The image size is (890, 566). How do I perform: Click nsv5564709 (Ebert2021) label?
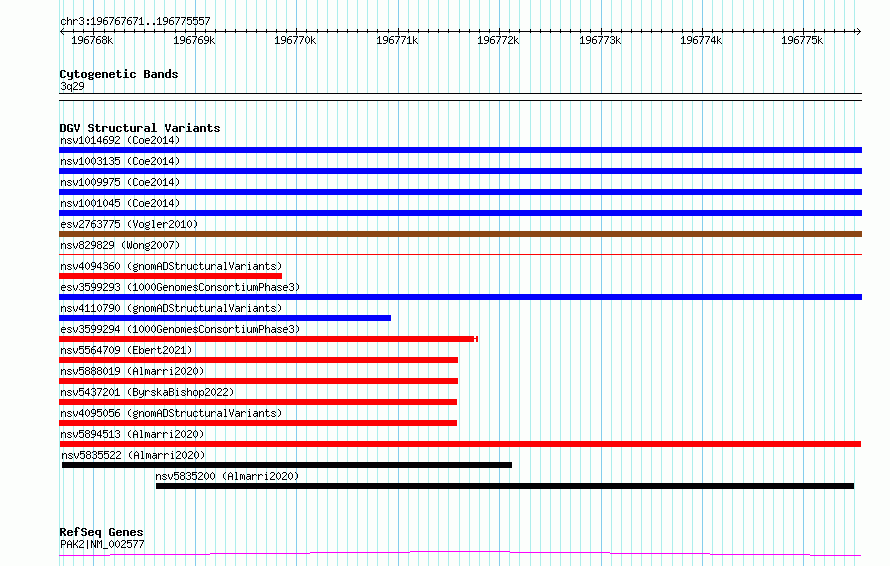(126, 350)
